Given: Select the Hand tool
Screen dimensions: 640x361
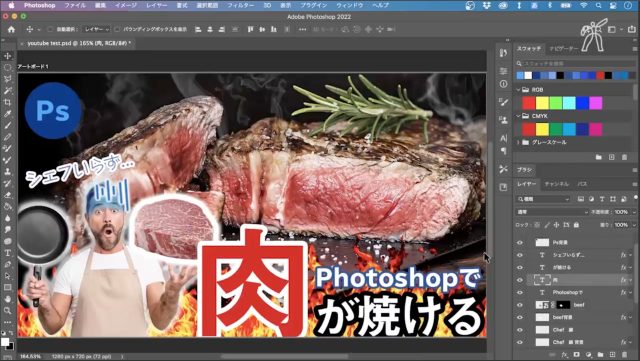Looking at the screenshot, I should [x=7, y=299].
